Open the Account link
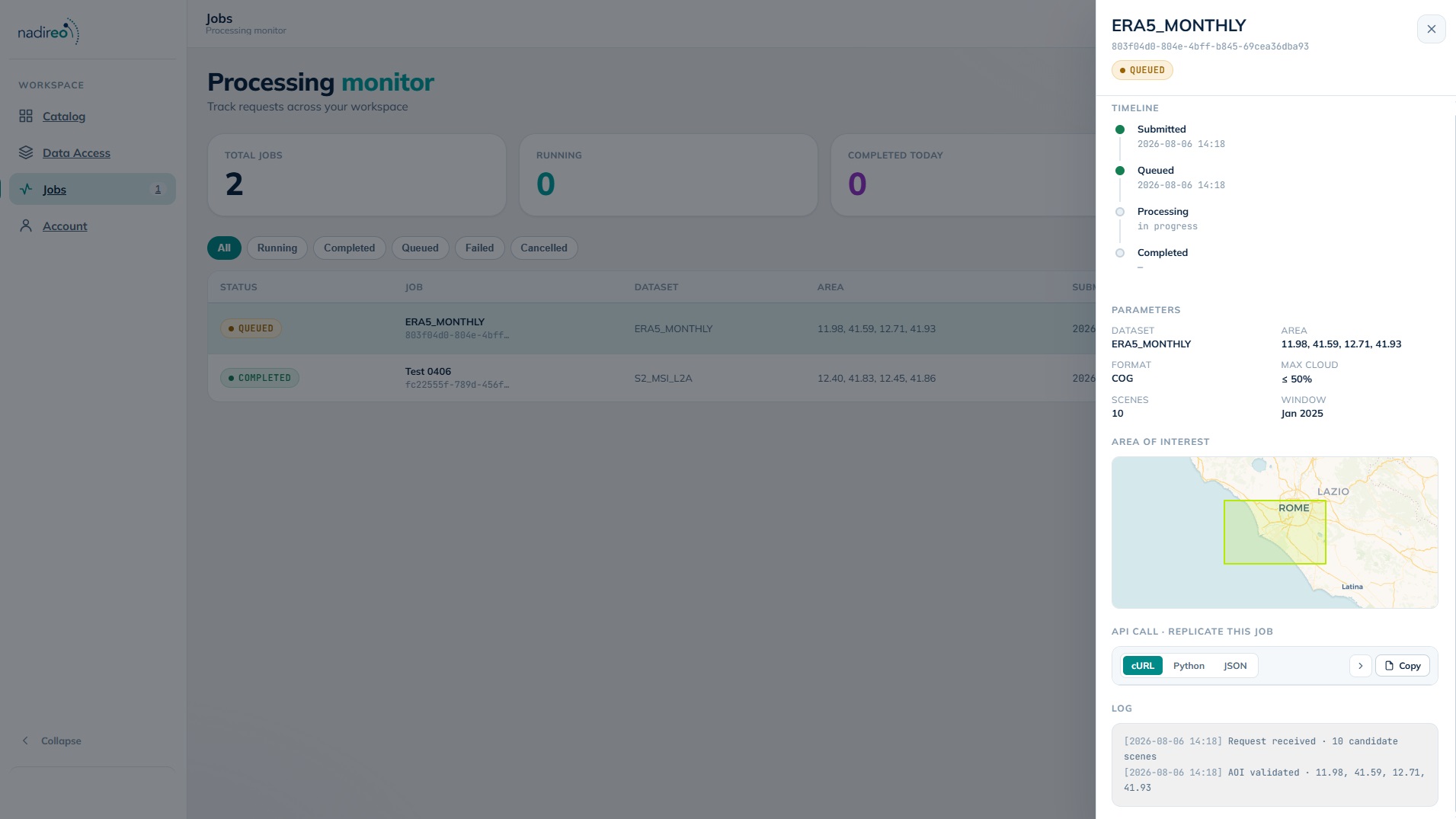This screenshot has height=819, width=1456. tap(65, 226)
